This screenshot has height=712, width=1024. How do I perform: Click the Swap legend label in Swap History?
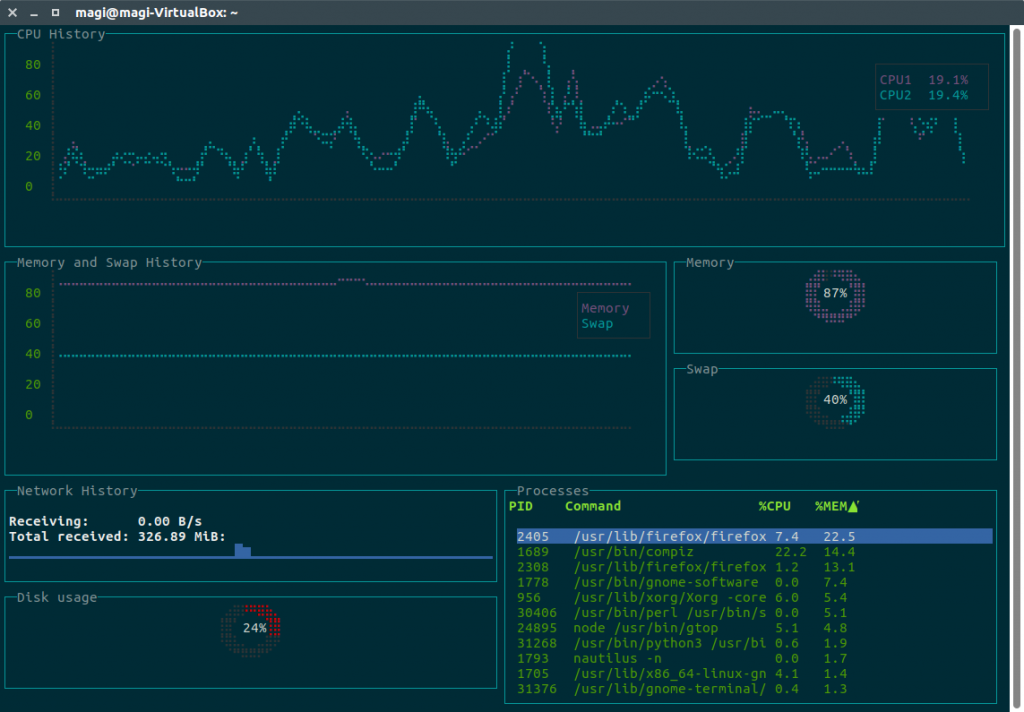[x=596, y=323]
